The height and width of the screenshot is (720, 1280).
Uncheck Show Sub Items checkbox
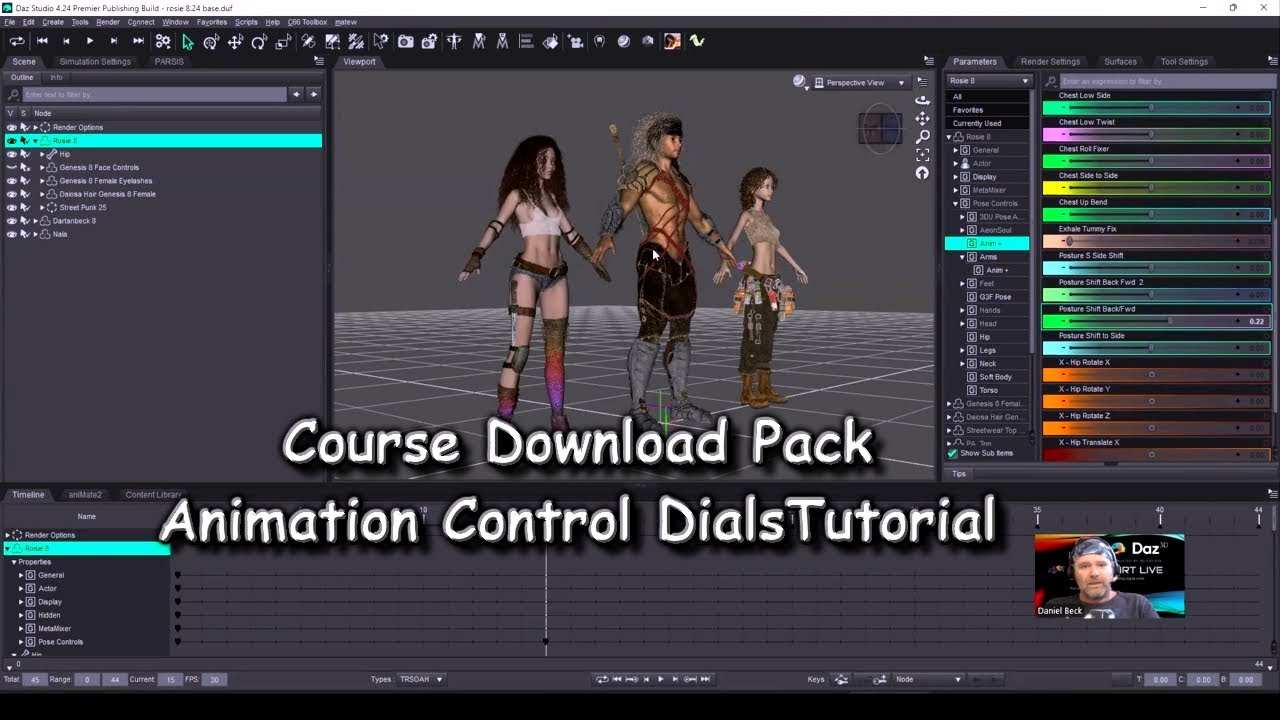(x=952, y=453)
